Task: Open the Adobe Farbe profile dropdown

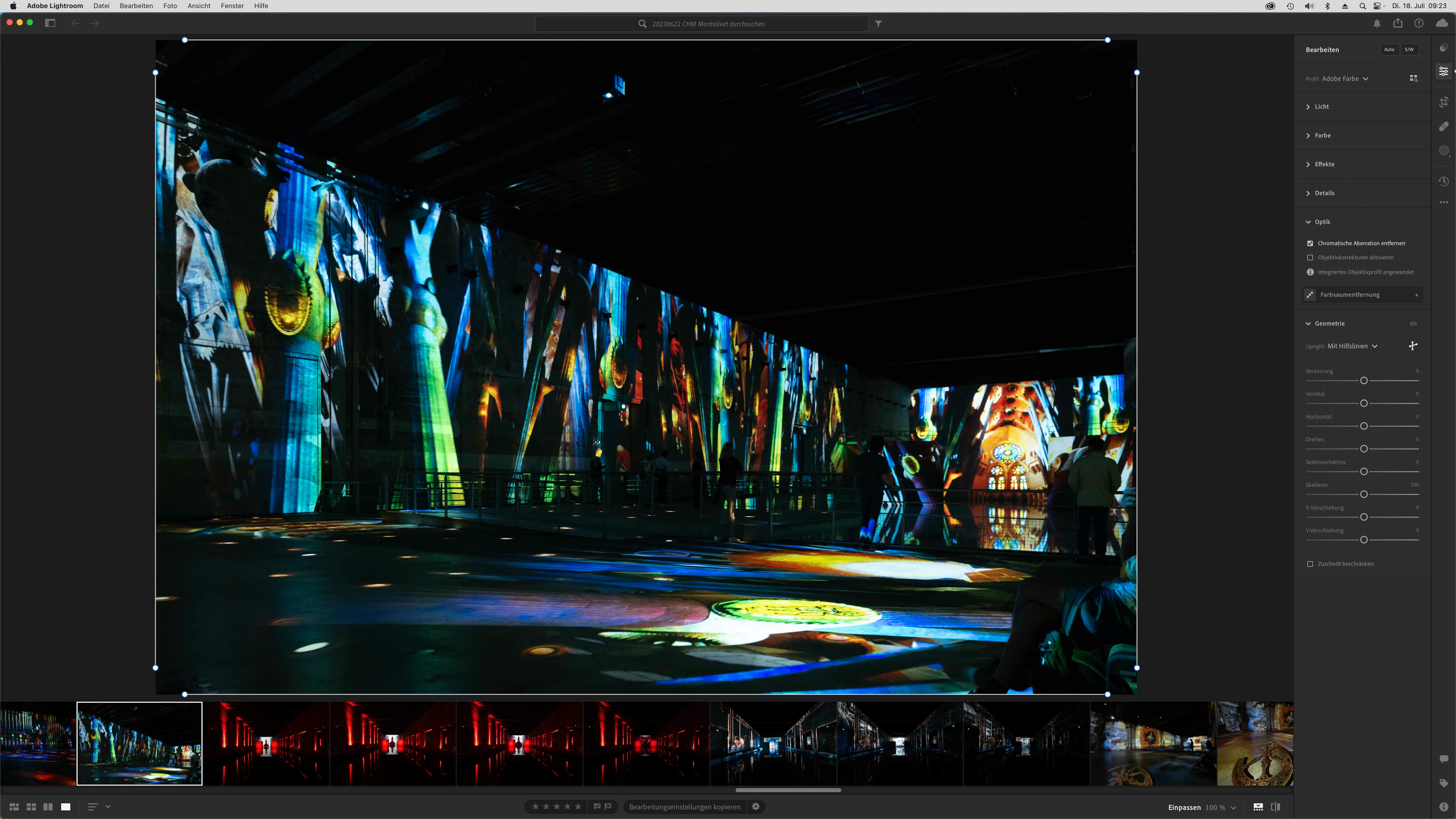Action: [x=1345, y=79]
